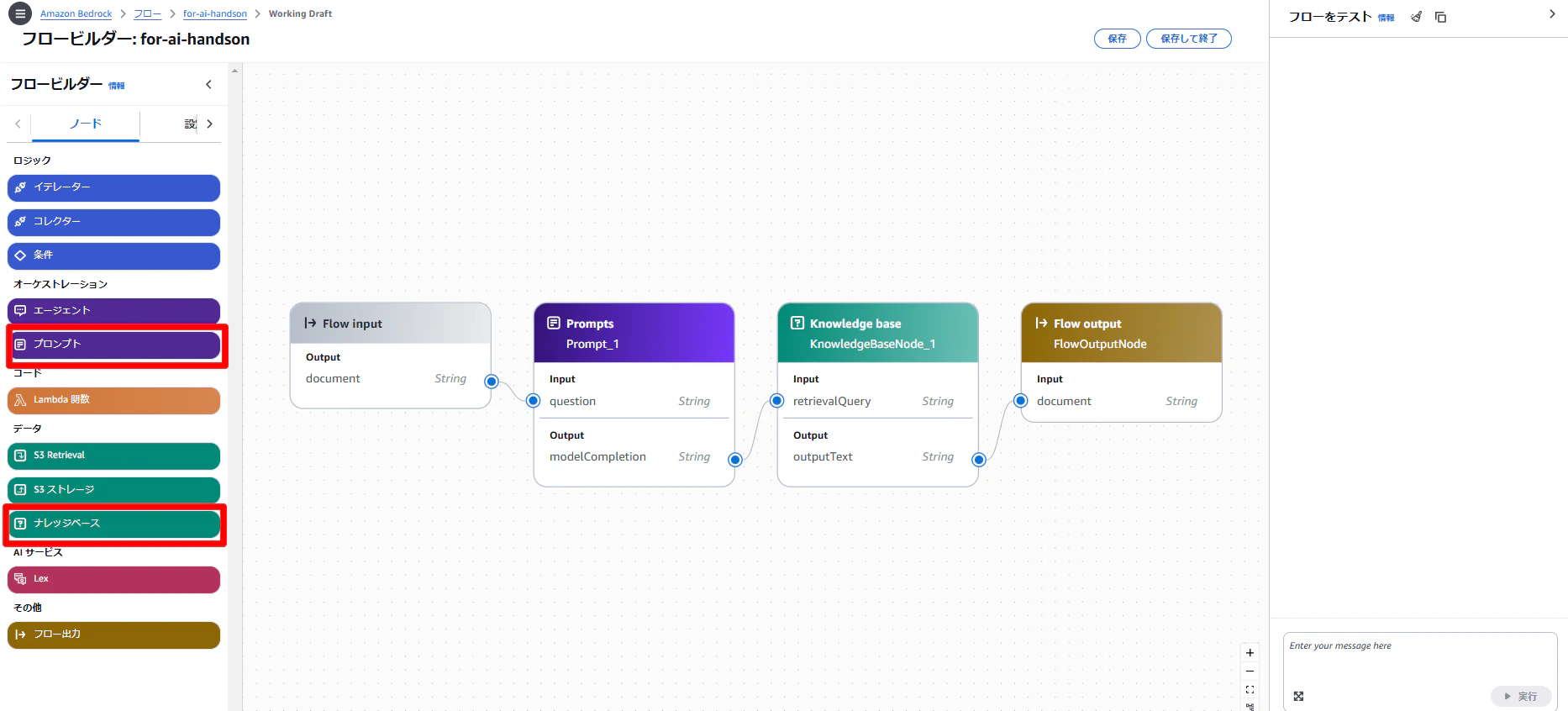Collapse the フローをテスト panel
Viewport: 1568px width, 711px height.
(1552, 14)
